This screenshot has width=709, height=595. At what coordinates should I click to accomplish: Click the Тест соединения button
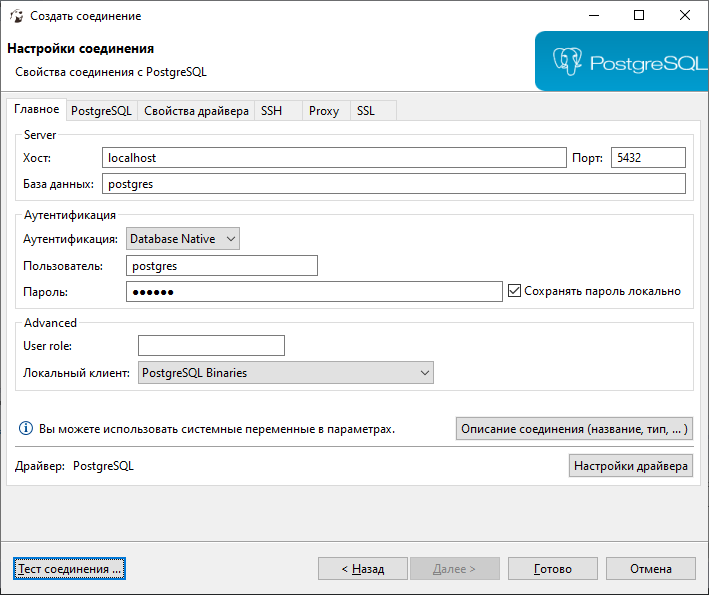point(69,568)
